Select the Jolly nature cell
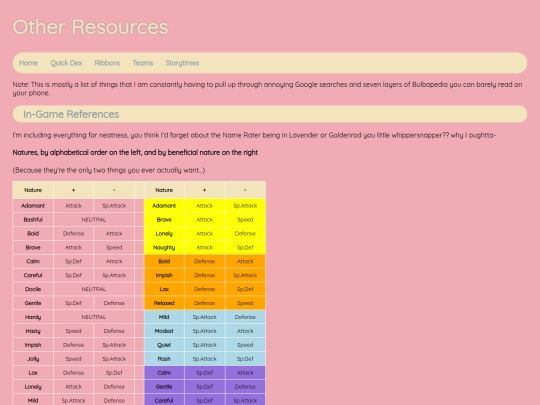 pyautogui.click(x=33, y=359)
